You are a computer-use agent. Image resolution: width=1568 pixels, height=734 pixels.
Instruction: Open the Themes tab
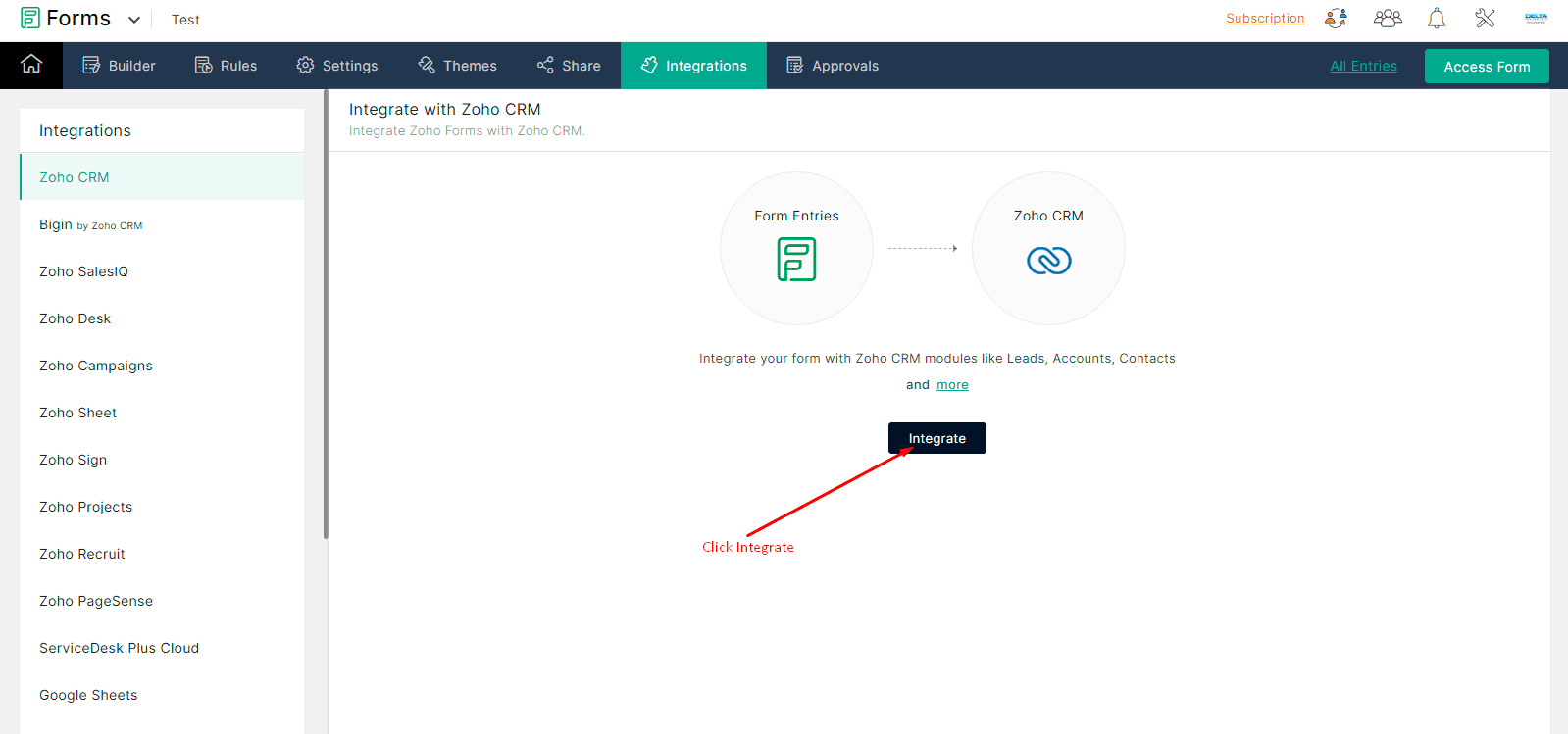(457, 66)
